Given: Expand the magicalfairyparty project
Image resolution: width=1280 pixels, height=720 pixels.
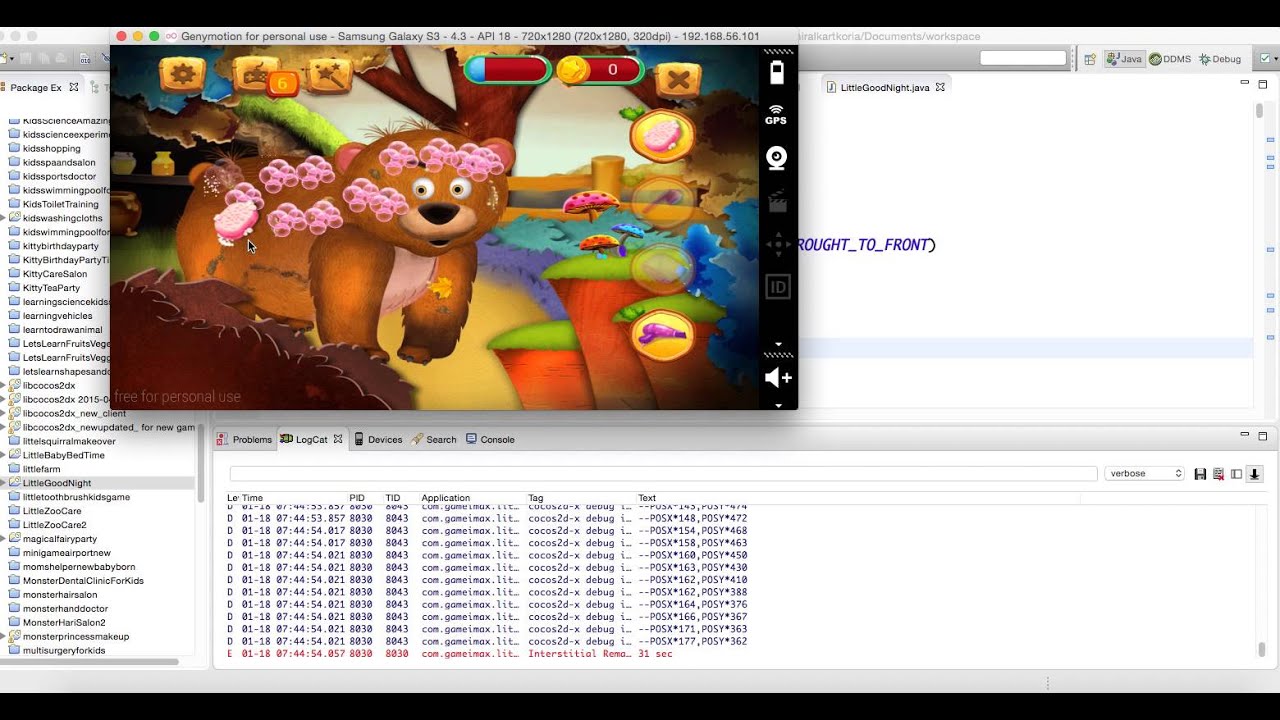Looking at the screenshot, I should (3, 539).
